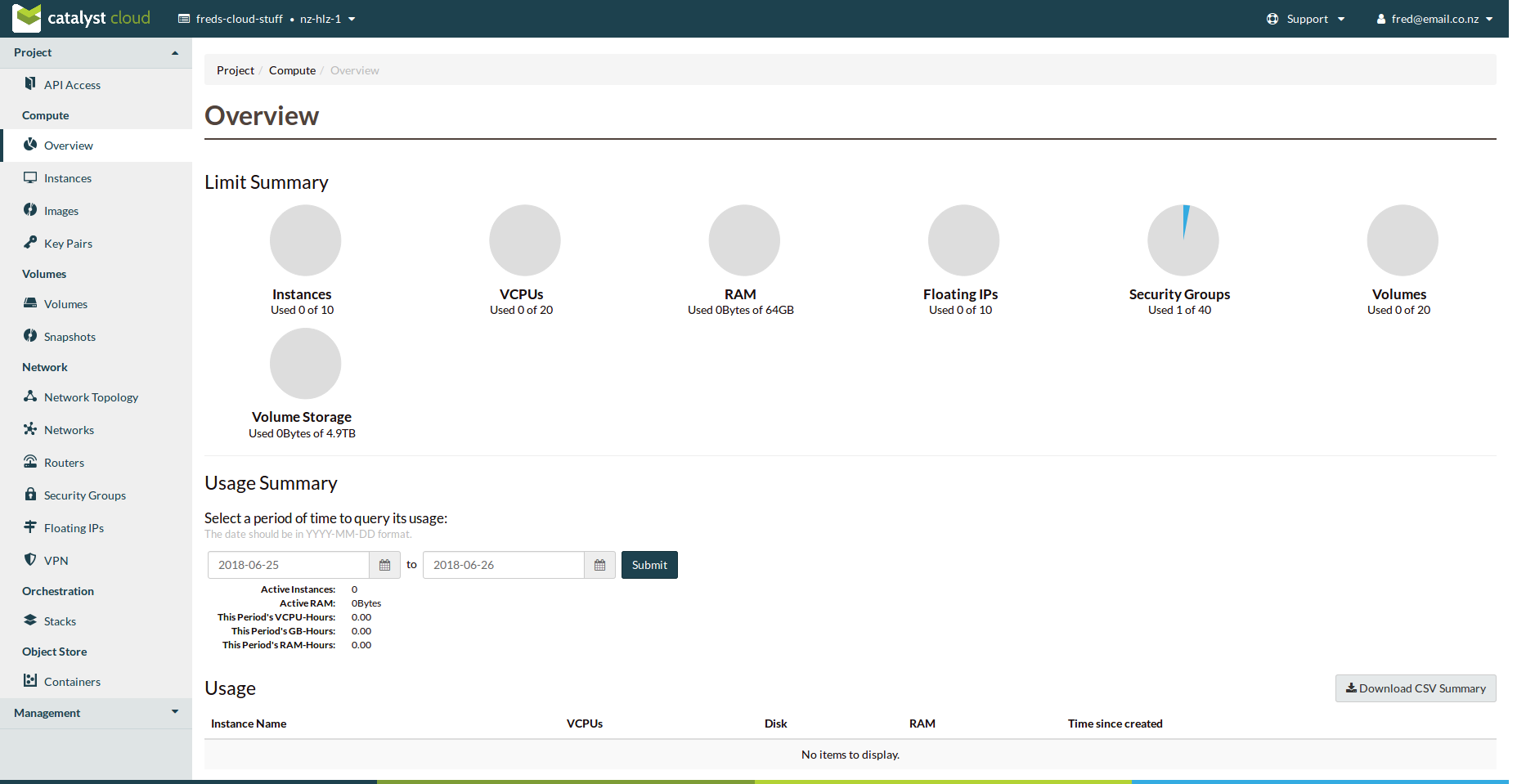The height and width of the screenshot is (784, 1517).
Task: Go to Networks page
Action: coord(69,430)
